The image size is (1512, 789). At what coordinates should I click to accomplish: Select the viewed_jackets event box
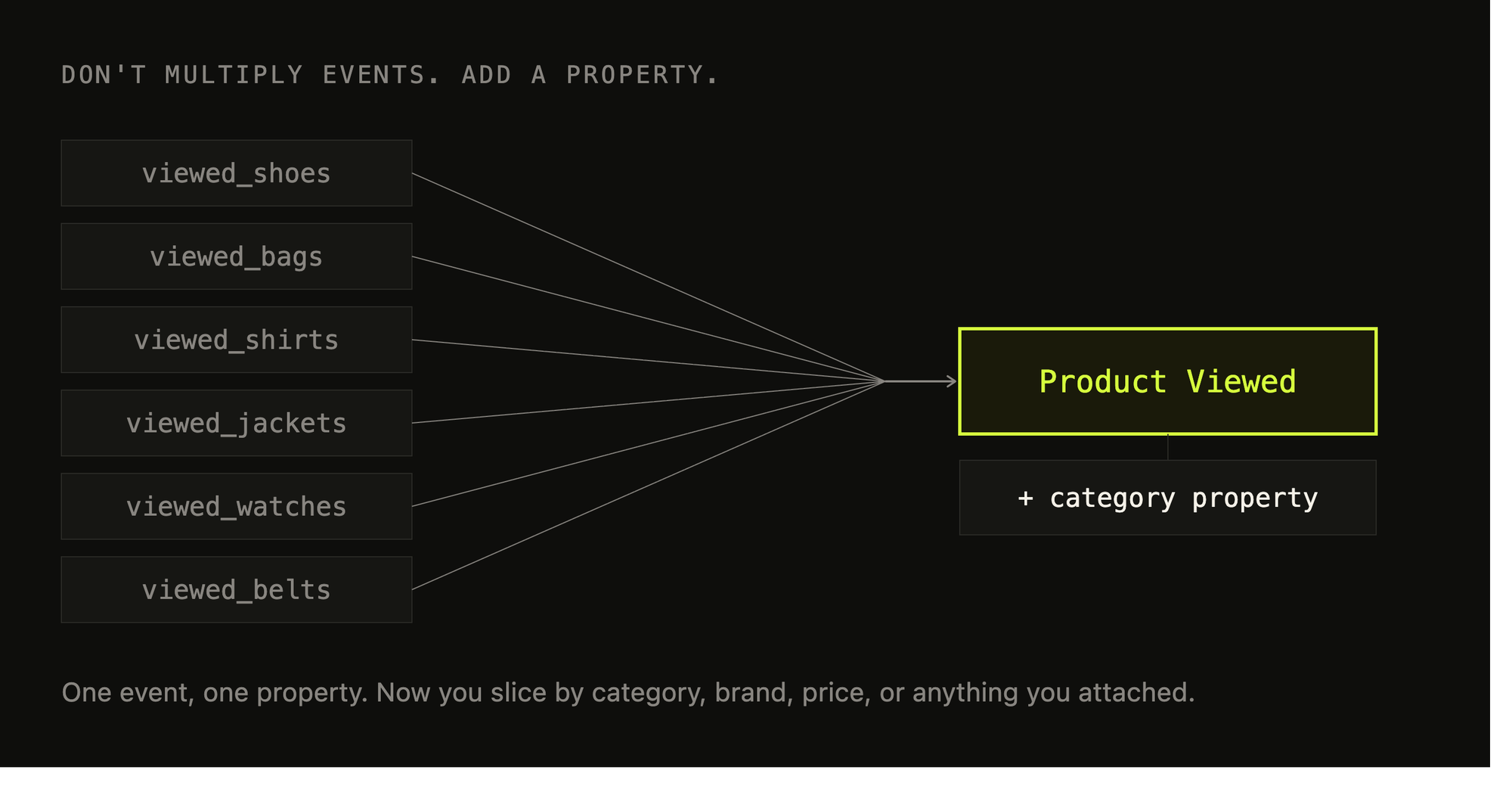(x=237, y=423)
